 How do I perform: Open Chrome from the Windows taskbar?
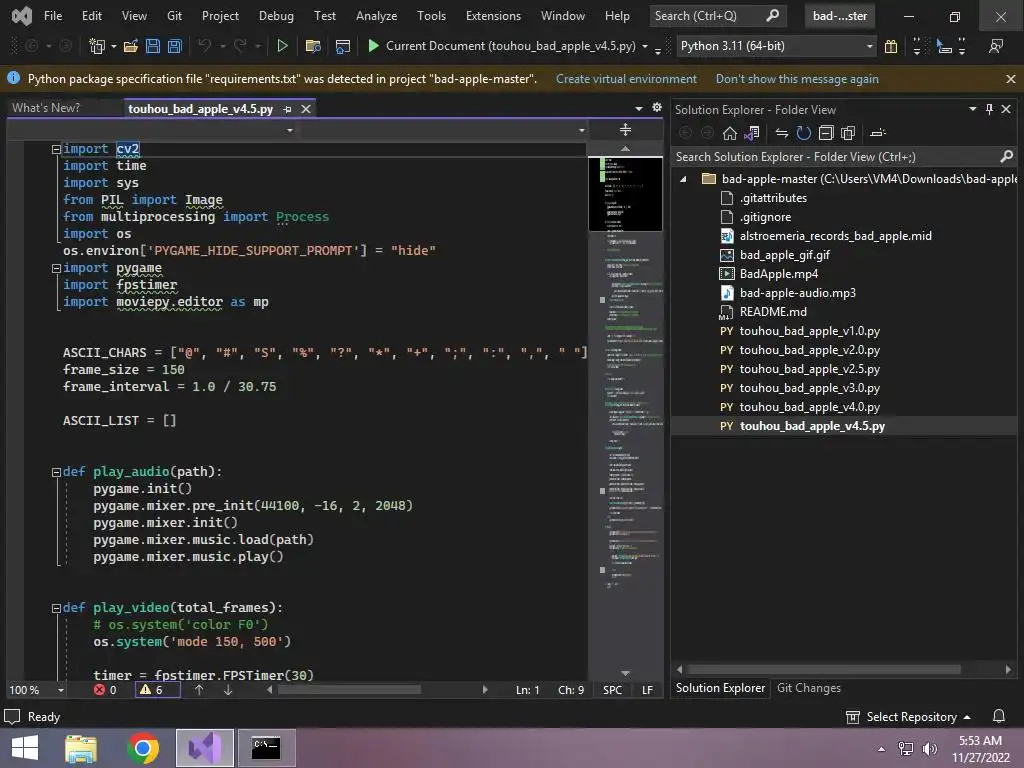tap(143, 748)
